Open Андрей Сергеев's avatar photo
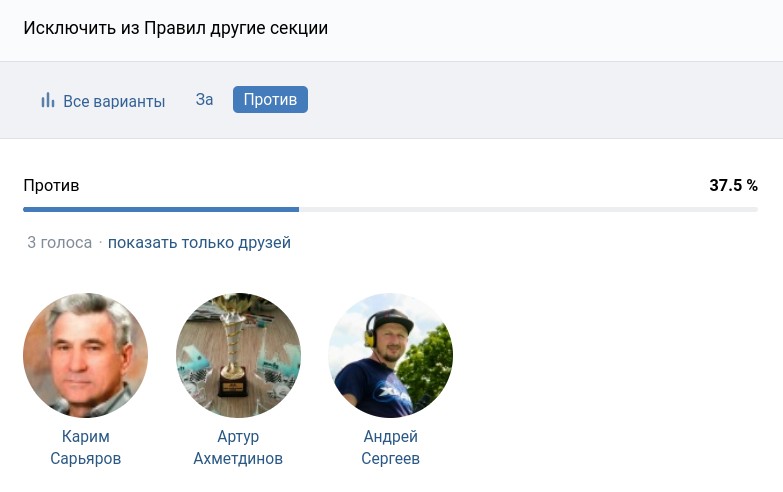This screenshot has height=492, width=783. tap(391, 355)
